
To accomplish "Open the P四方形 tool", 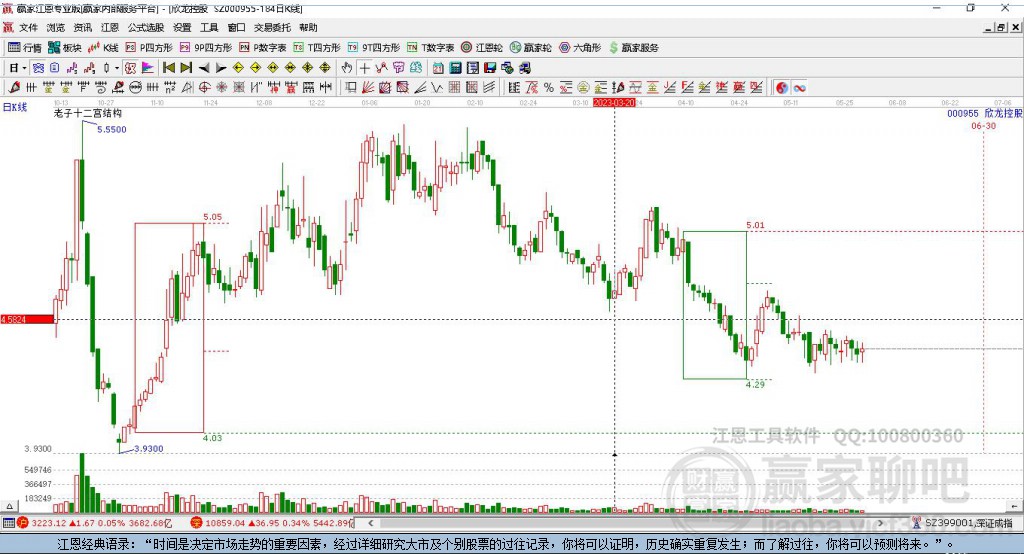I will click(x=149, y=48).
